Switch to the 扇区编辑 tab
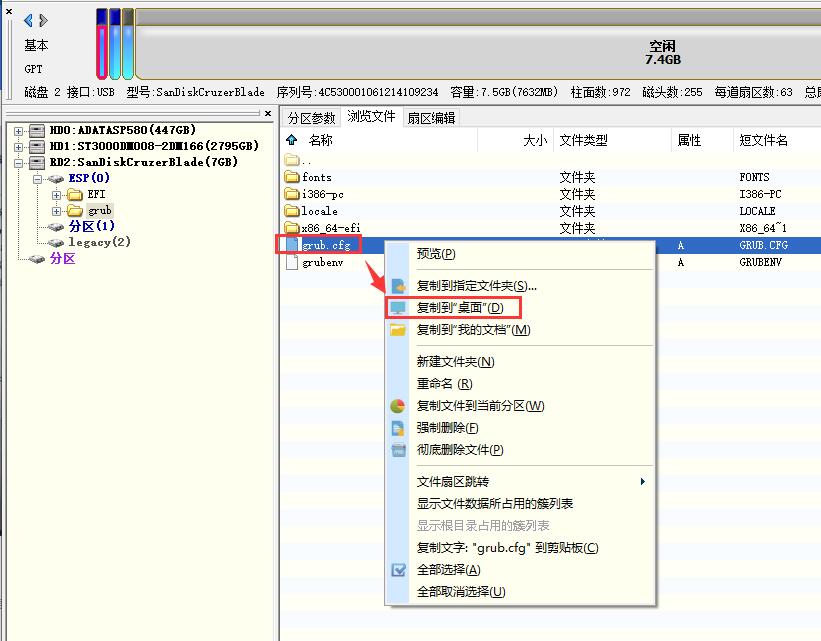 pos(431,118)
